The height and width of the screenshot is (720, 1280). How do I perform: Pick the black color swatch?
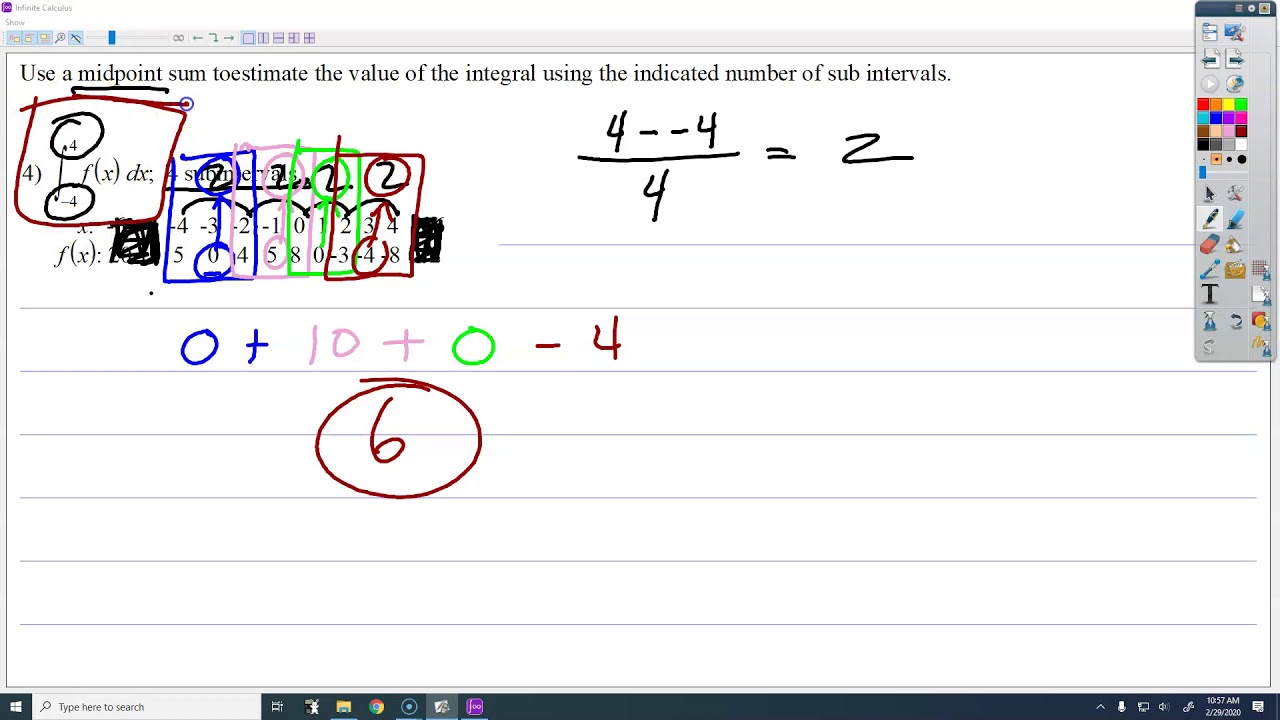coord(1203,144)
